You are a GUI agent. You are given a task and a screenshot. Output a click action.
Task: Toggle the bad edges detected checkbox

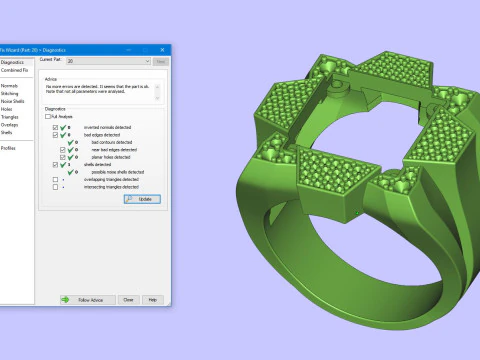click(x=55, y=135)
